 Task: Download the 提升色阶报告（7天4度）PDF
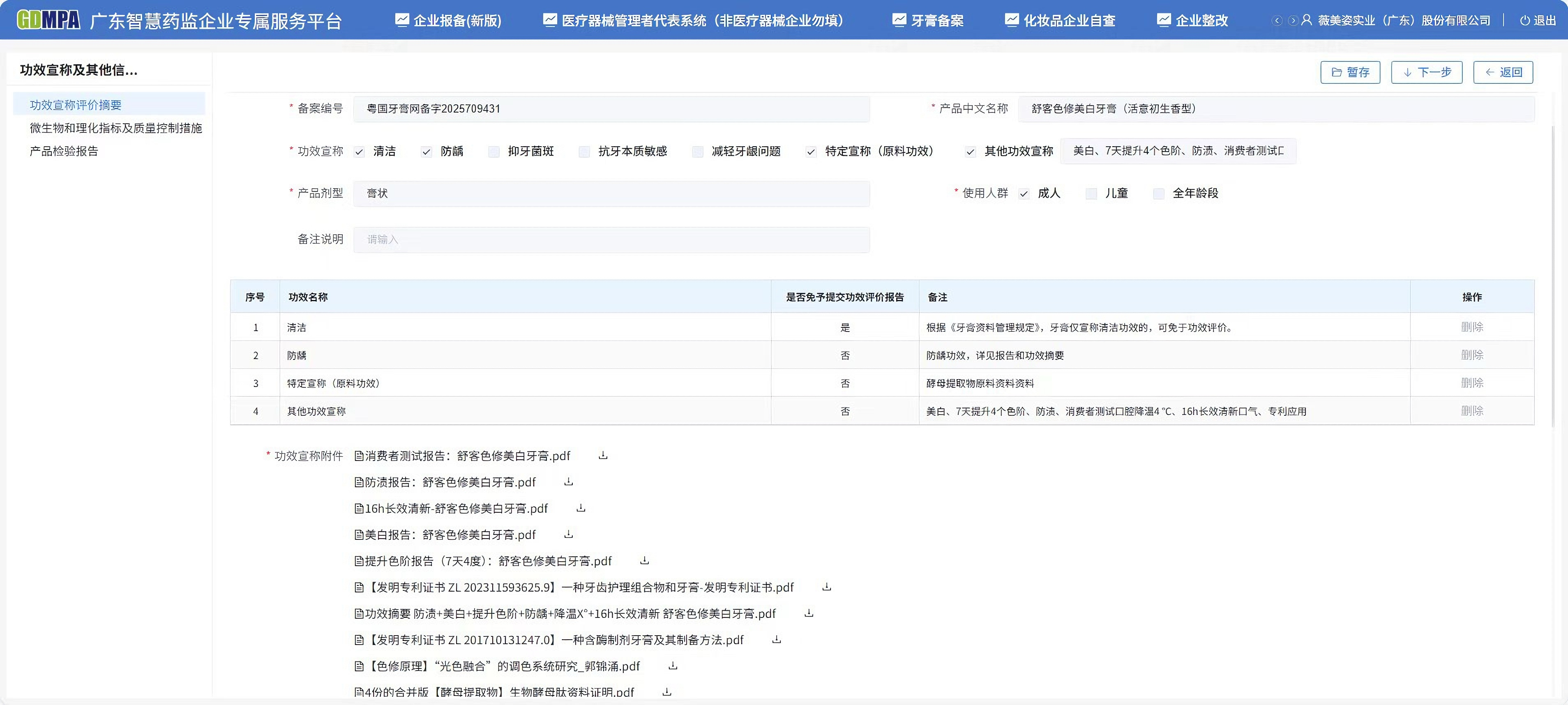click(644, 561)
